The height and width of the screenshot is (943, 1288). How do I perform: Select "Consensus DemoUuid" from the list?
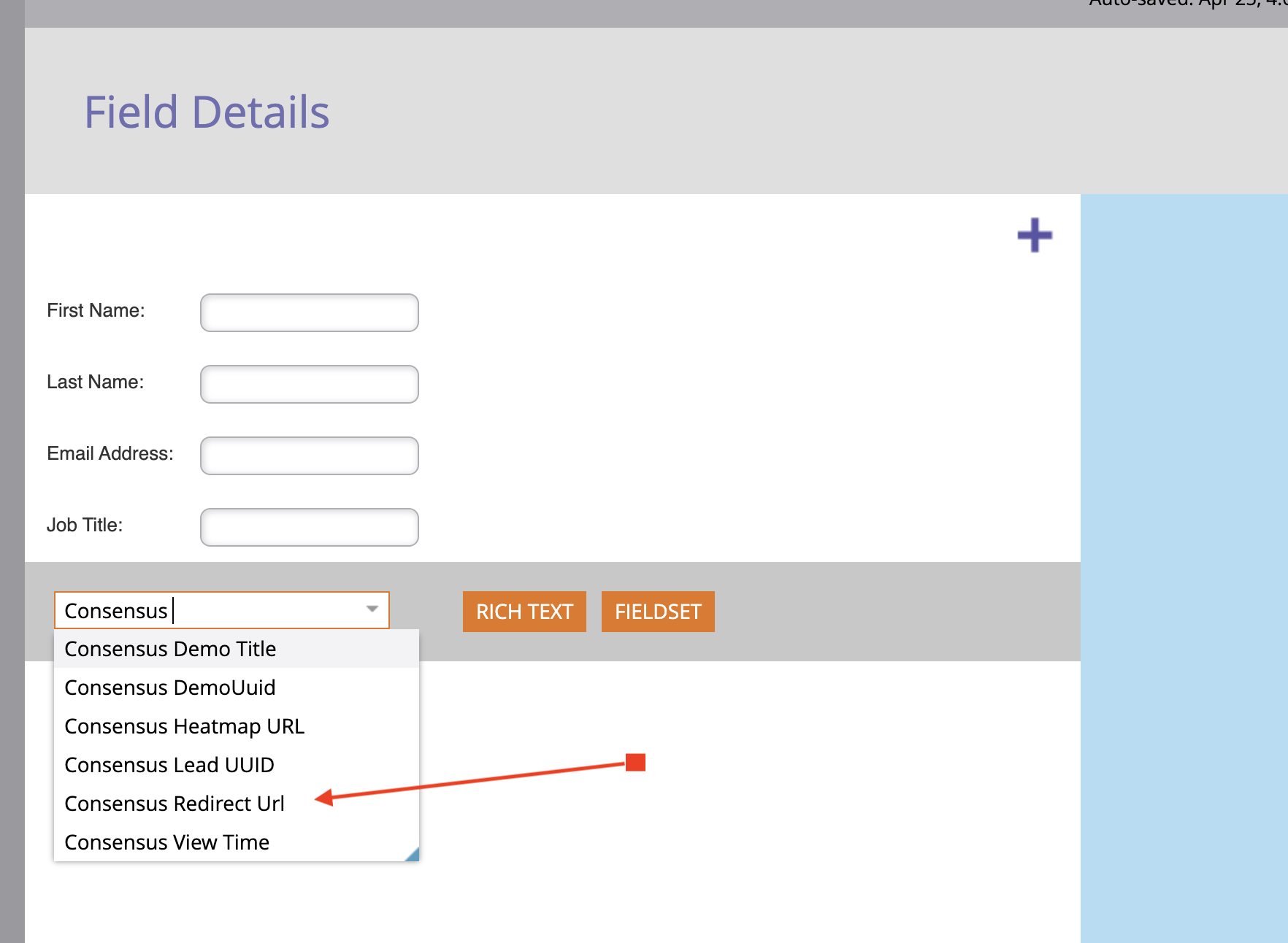(x=169, y=687)
